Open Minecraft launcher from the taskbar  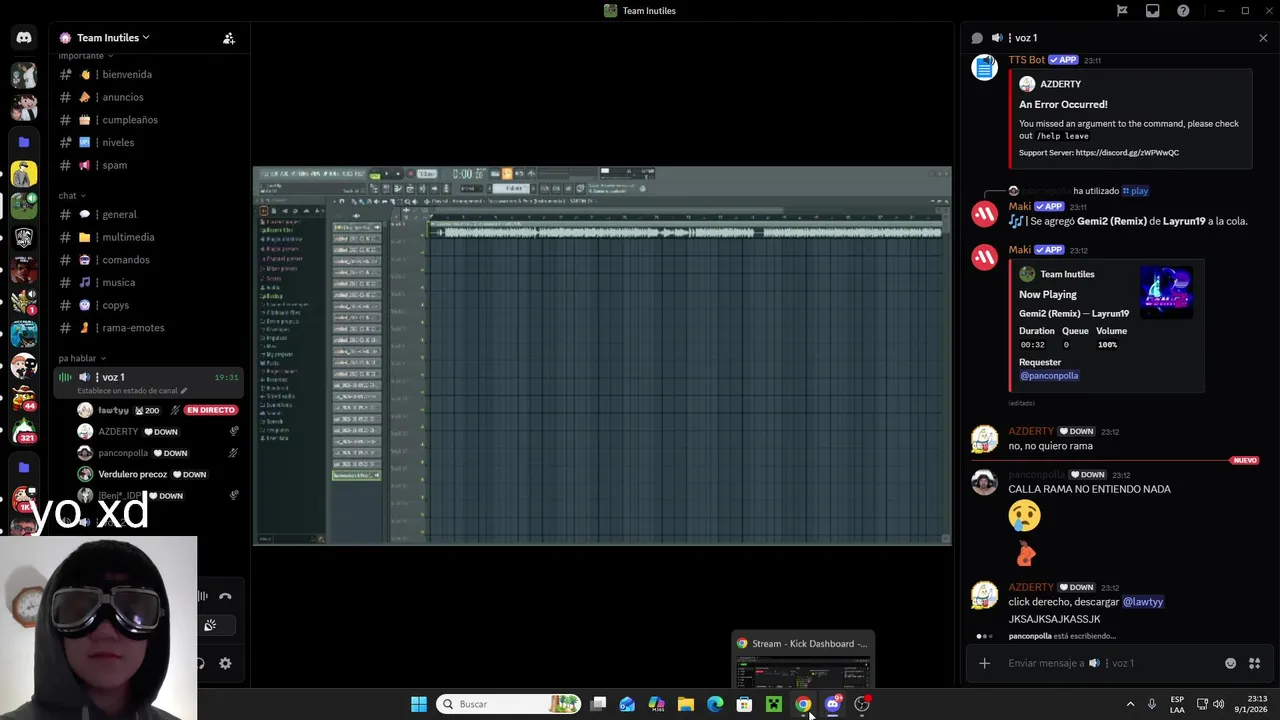coord(774,704)
